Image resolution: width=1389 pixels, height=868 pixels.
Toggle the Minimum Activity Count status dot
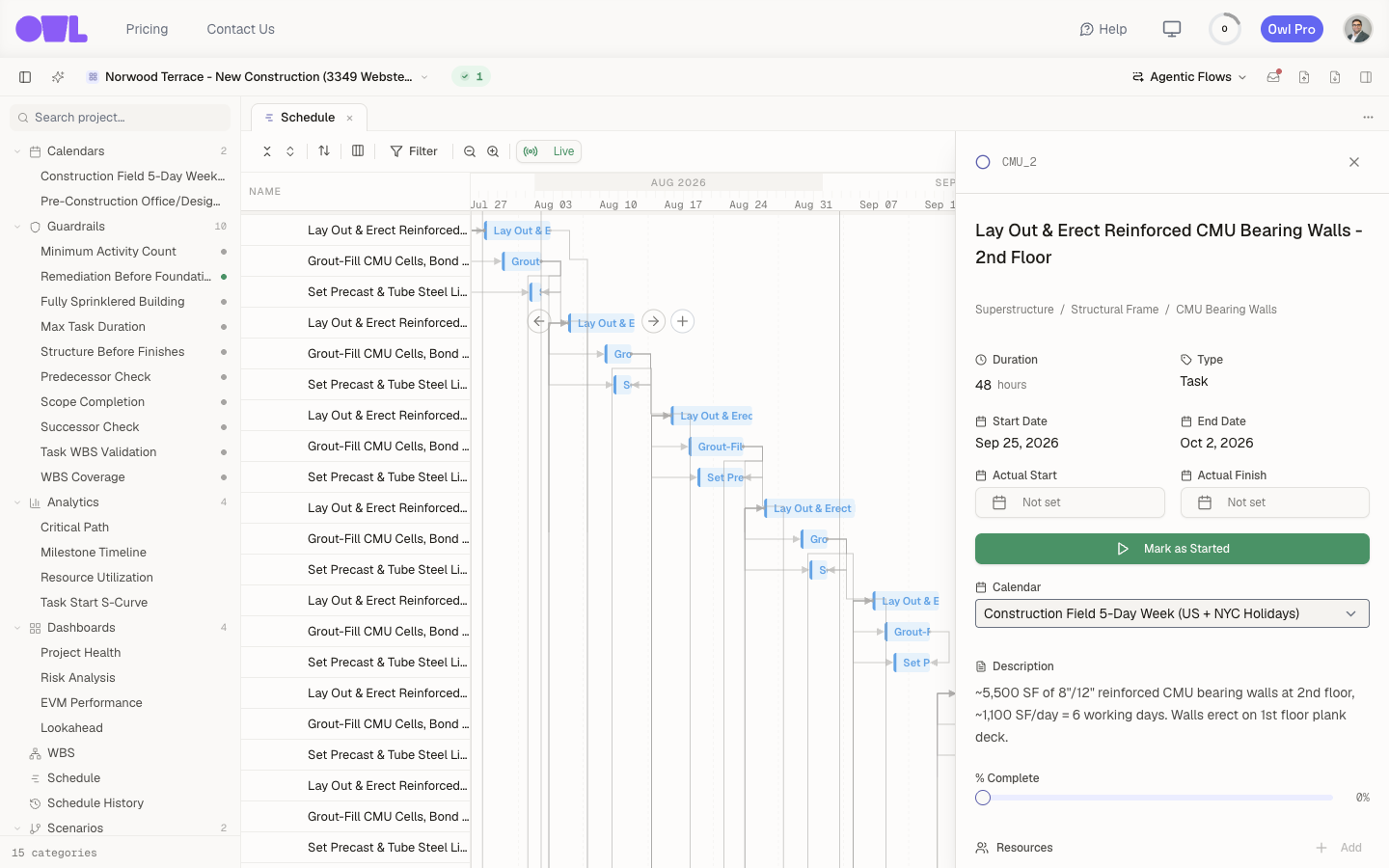(x=224, y=252)
